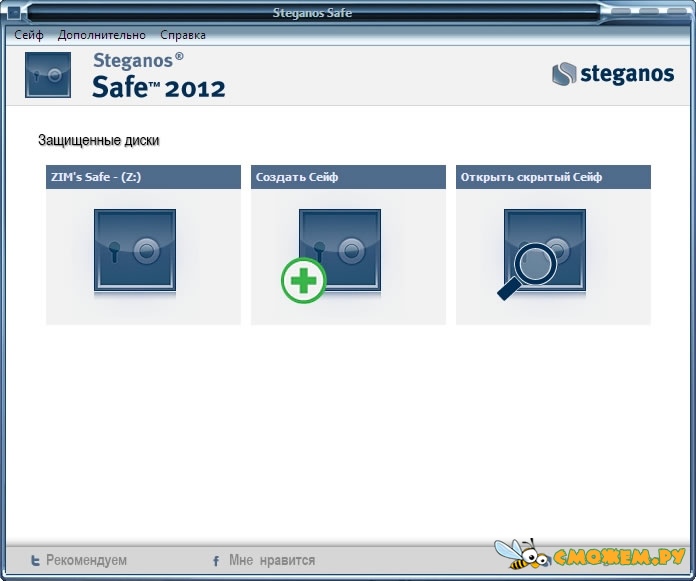Close the Steganos Safe window
Viewport: 696px width, 581px height.
pyautogui.click(x=676, y=11)
